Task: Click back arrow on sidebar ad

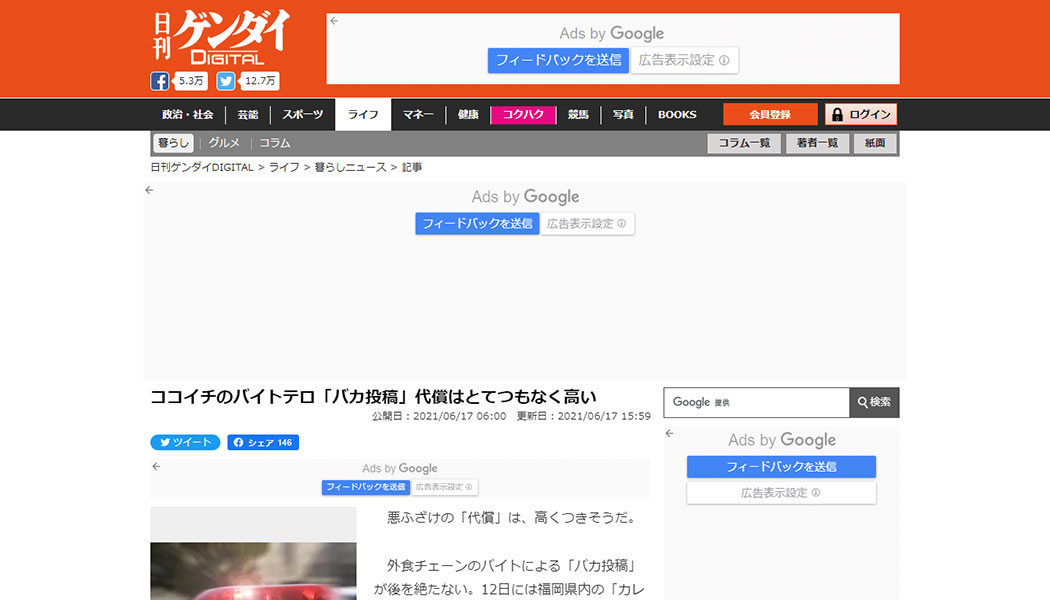Action: pyautogui.click(x=670, y=434)
